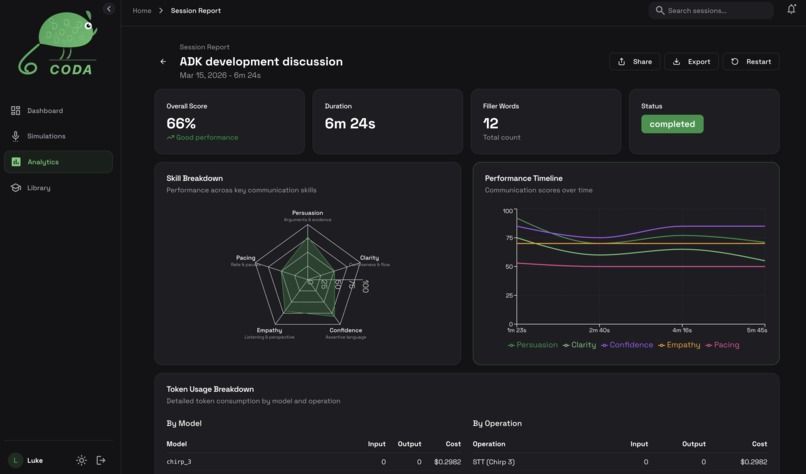
Task: Click the 2m 40s timeline axis label
Action: coord(599,330)
